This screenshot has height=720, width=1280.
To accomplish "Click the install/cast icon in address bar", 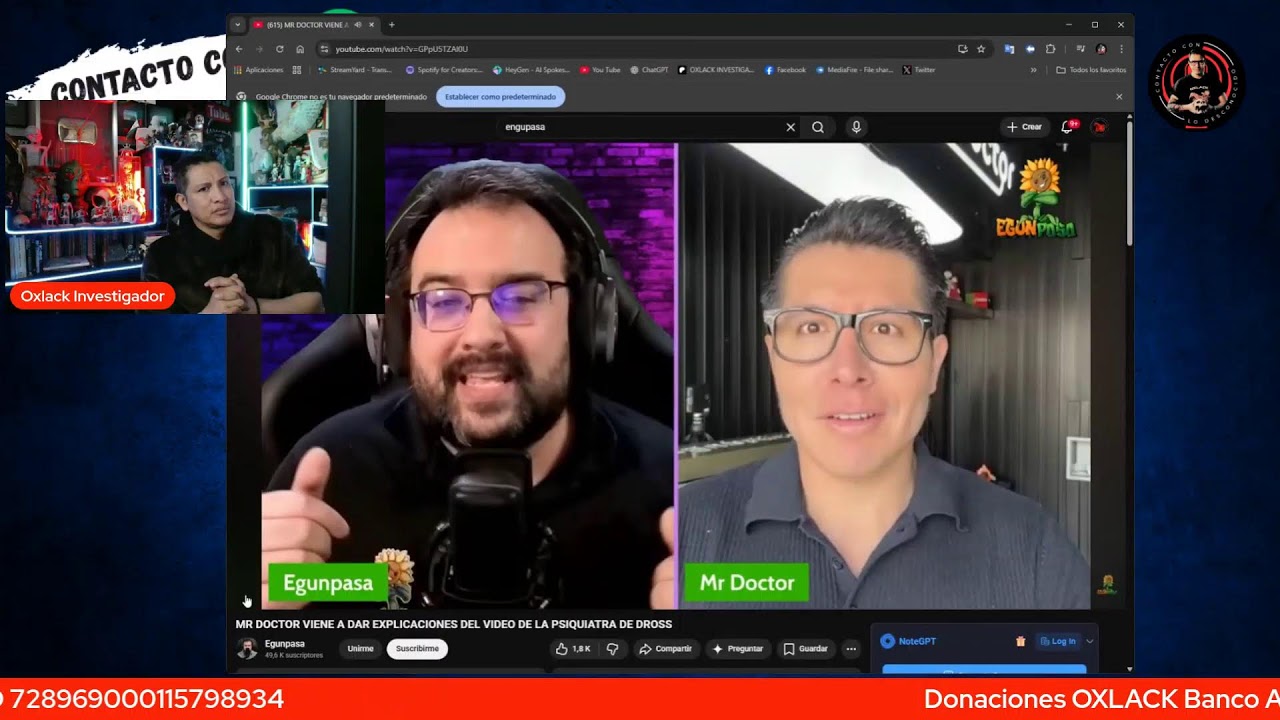I will [x=962, y=49].
